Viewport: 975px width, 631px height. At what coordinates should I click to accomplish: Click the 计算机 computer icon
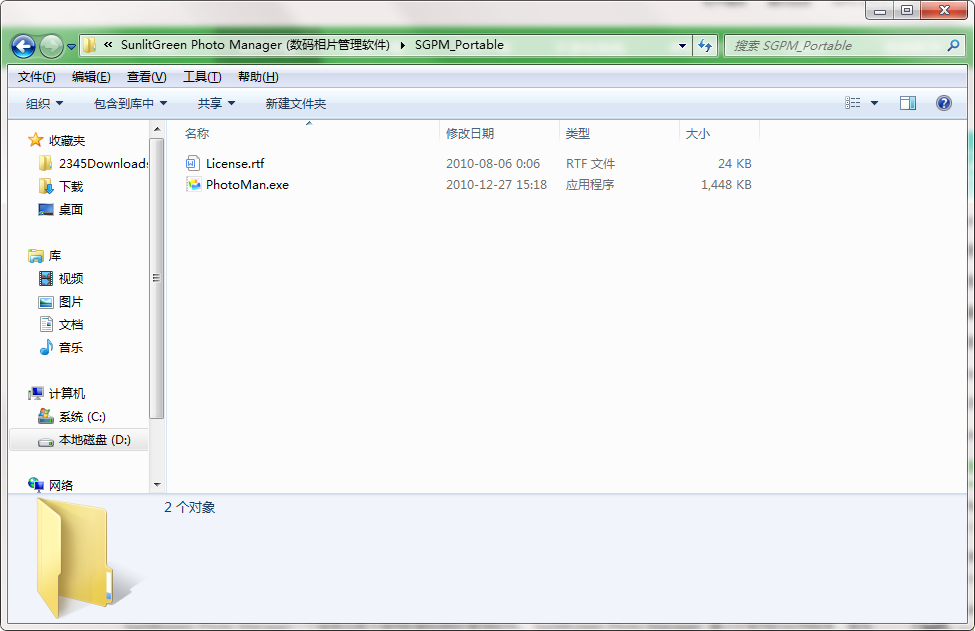coord(35,394)
